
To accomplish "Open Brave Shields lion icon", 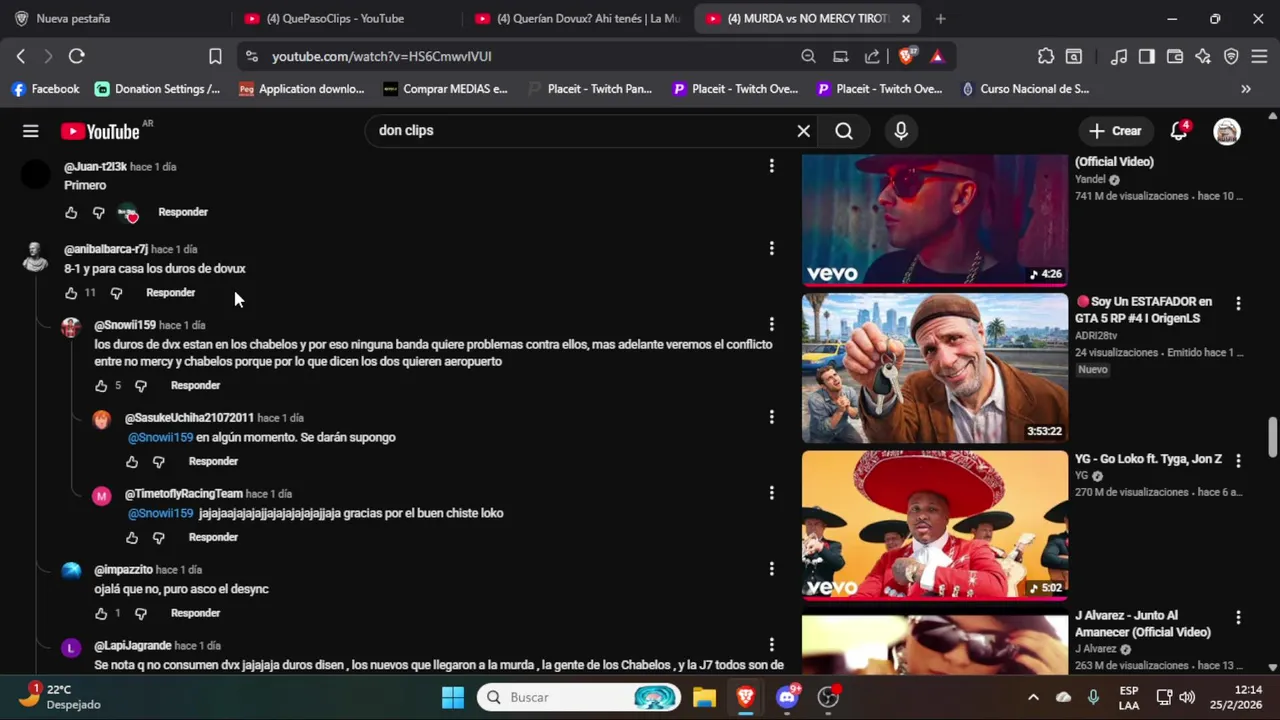I will pos(906,57).
